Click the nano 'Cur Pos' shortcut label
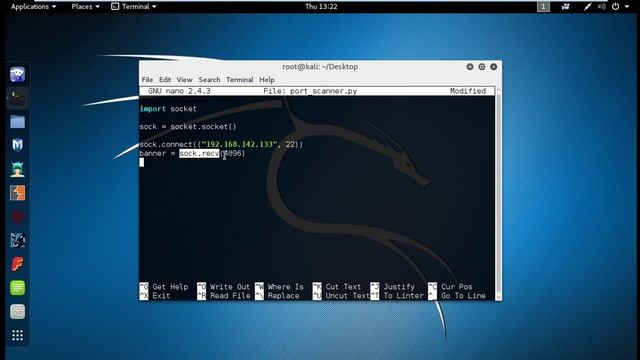The height and width of the screenshot is (360, 640). (456, 287)
